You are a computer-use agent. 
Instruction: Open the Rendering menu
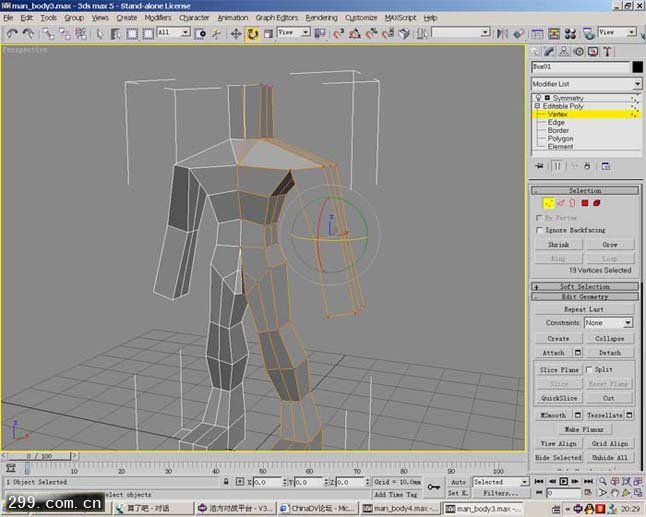coord(321,18)
